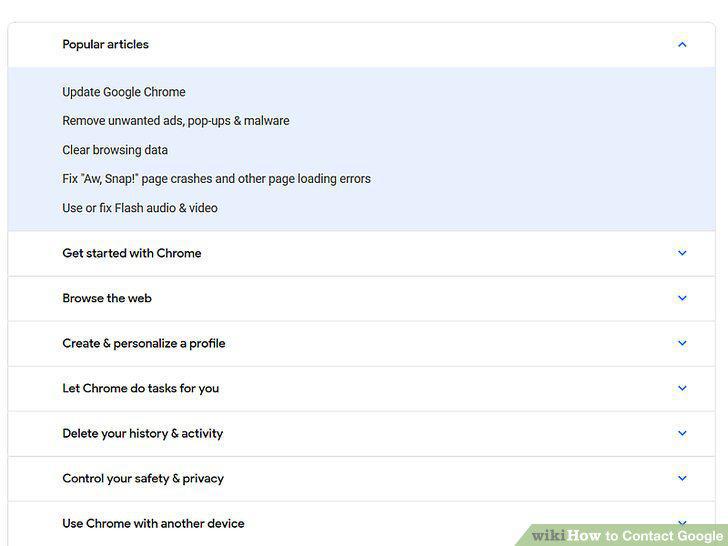The height and width of the screenshot is (546, 728).
Task: Open Use or fix Flash audio & video
Action: pos(140,208)
